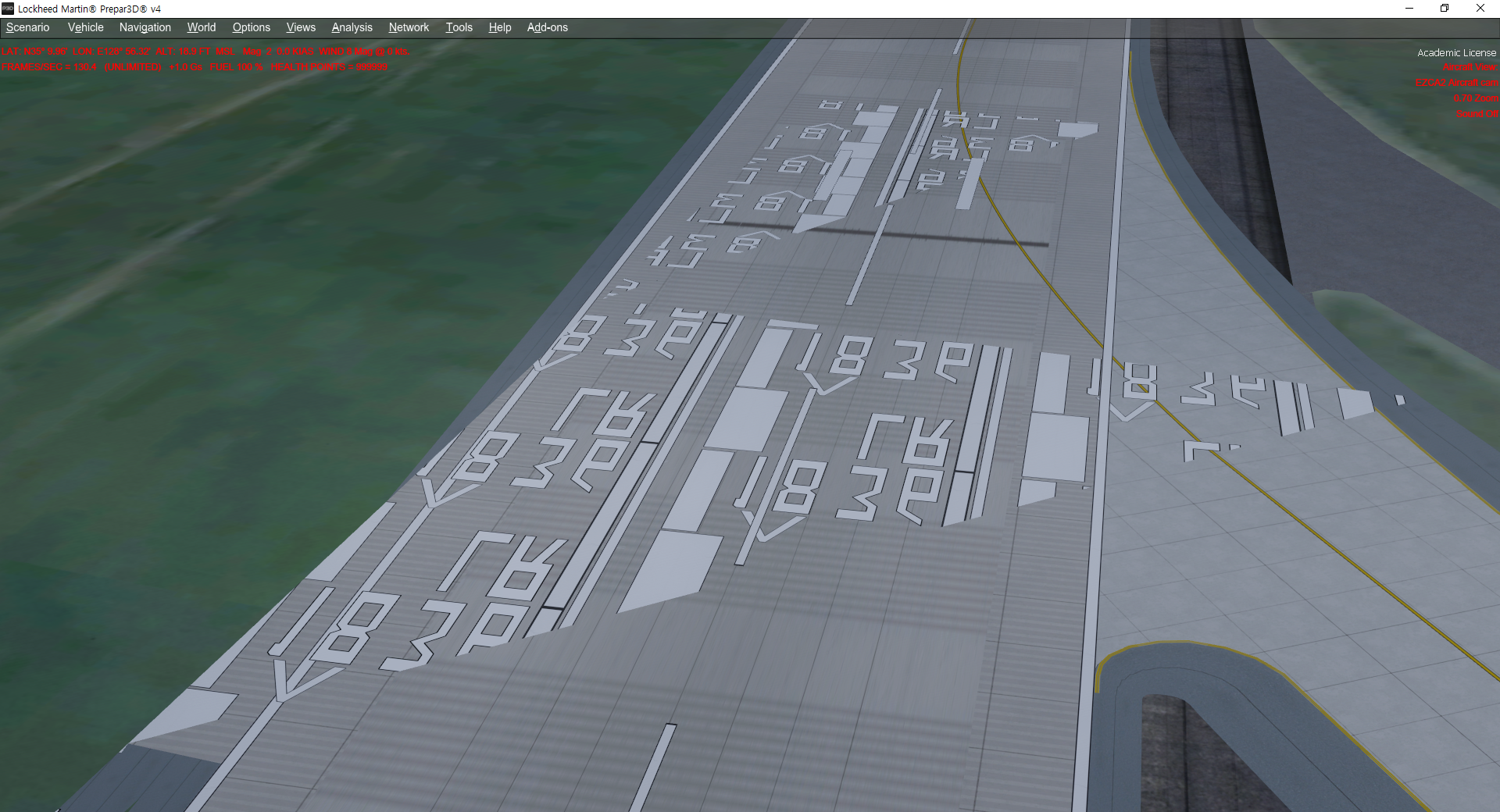Open the Network menu
This screenshot has width=1500, height=812.
click(408, 27)
